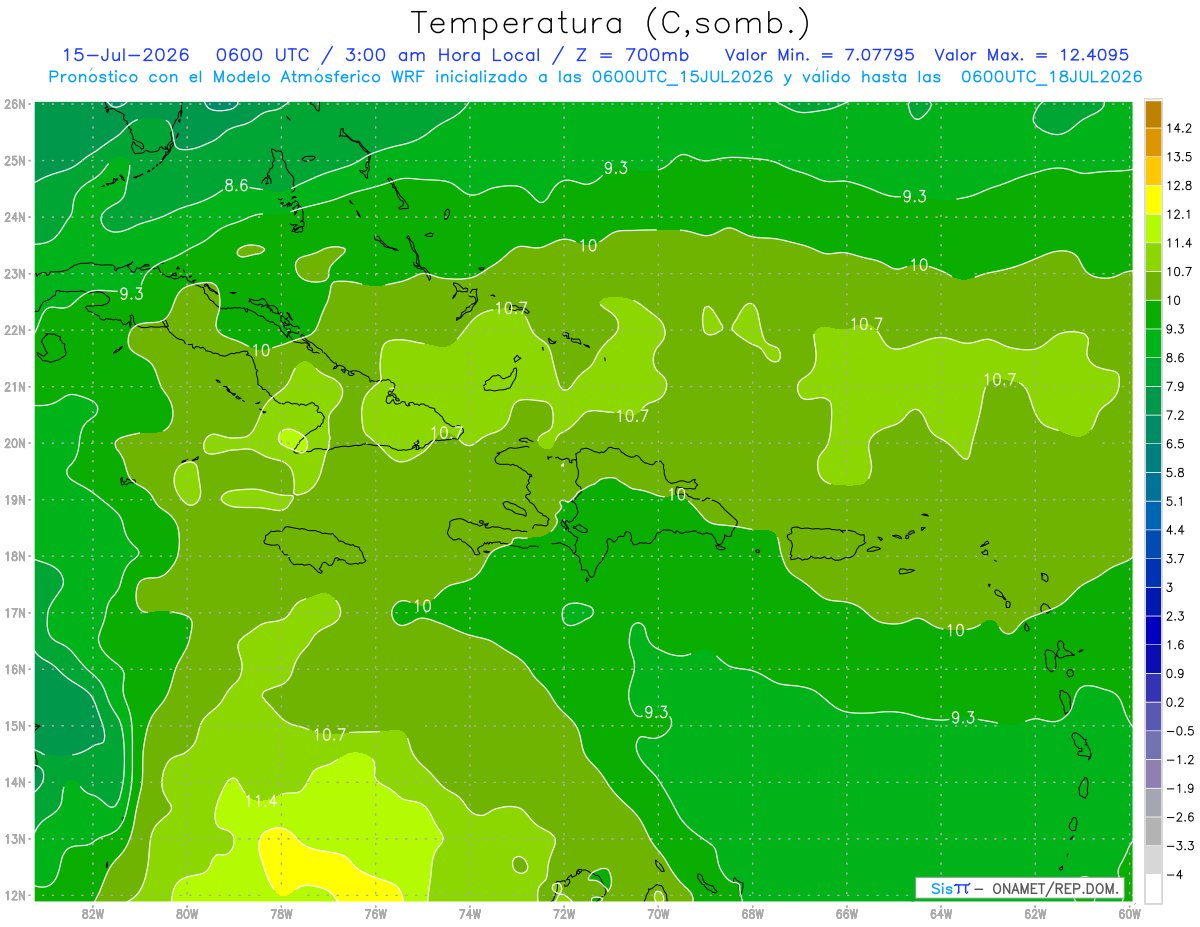Screen dimensions: 1200x927
Task: Click the 13.5 label on the color legend
Action: 1179,157
